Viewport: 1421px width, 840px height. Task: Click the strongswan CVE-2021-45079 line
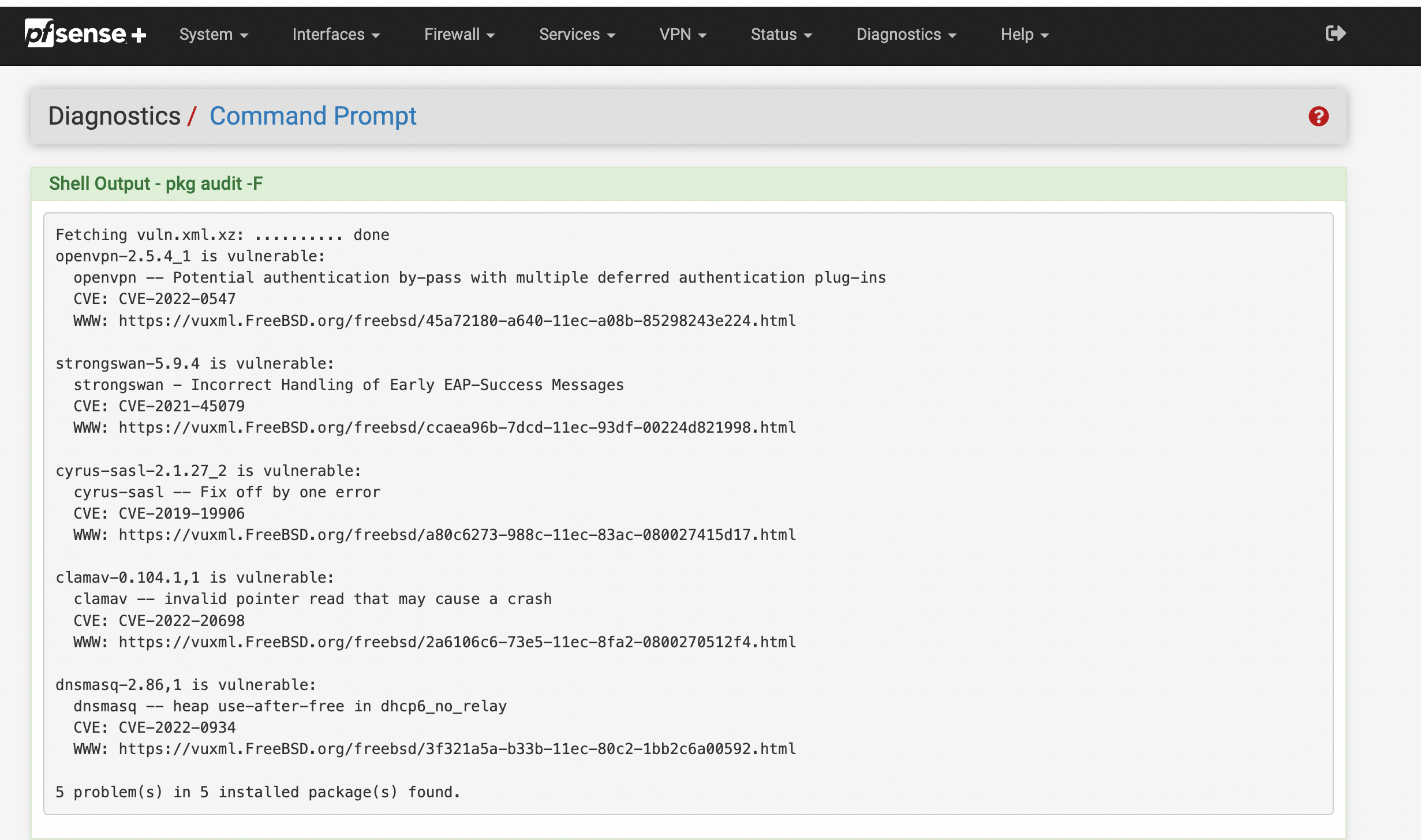[x=181, y=406]
